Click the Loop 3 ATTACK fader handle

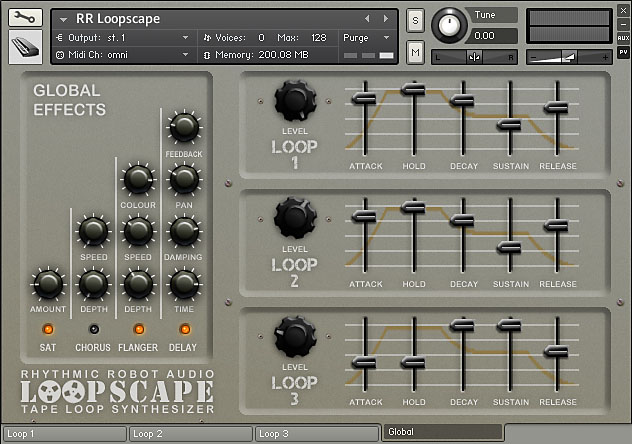pyautogui.click(x=364, y=363)
